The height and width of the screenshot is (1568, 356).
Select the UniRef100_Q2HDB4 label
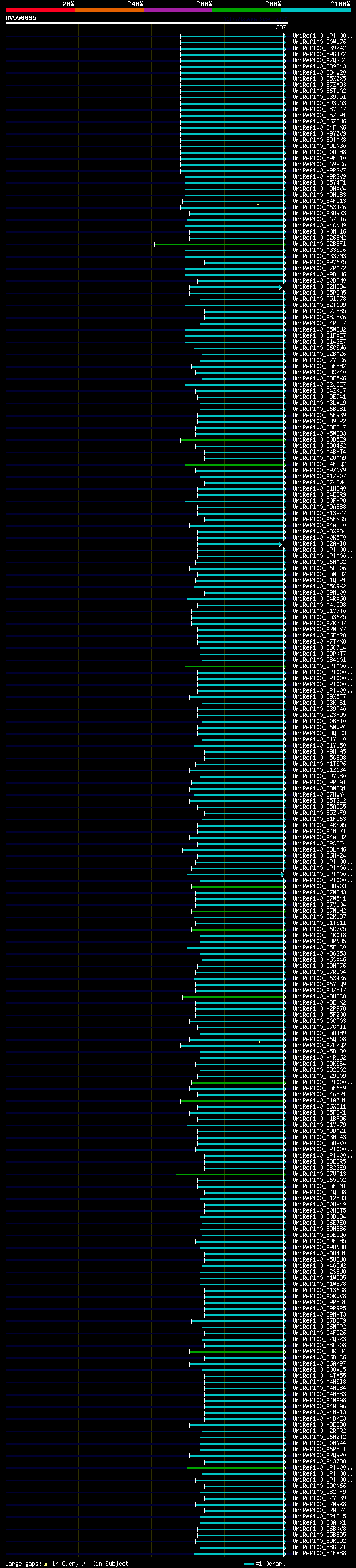[319, 286]
